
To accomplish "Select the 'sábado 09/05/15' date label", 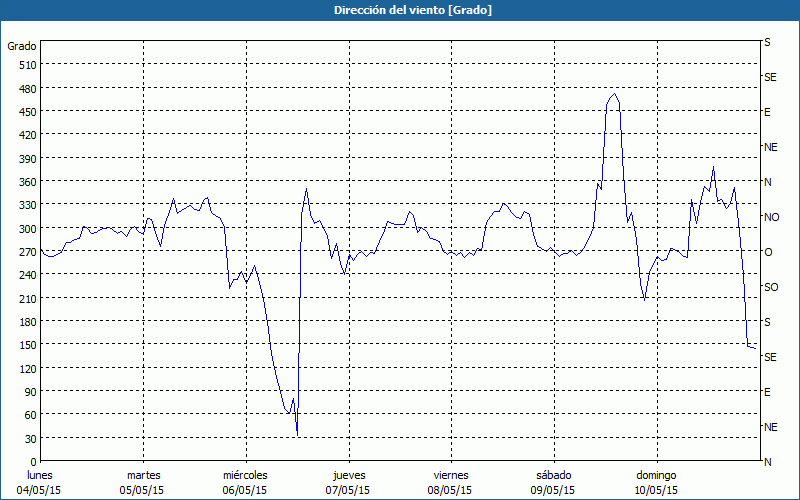I will [x=553, y=482].
